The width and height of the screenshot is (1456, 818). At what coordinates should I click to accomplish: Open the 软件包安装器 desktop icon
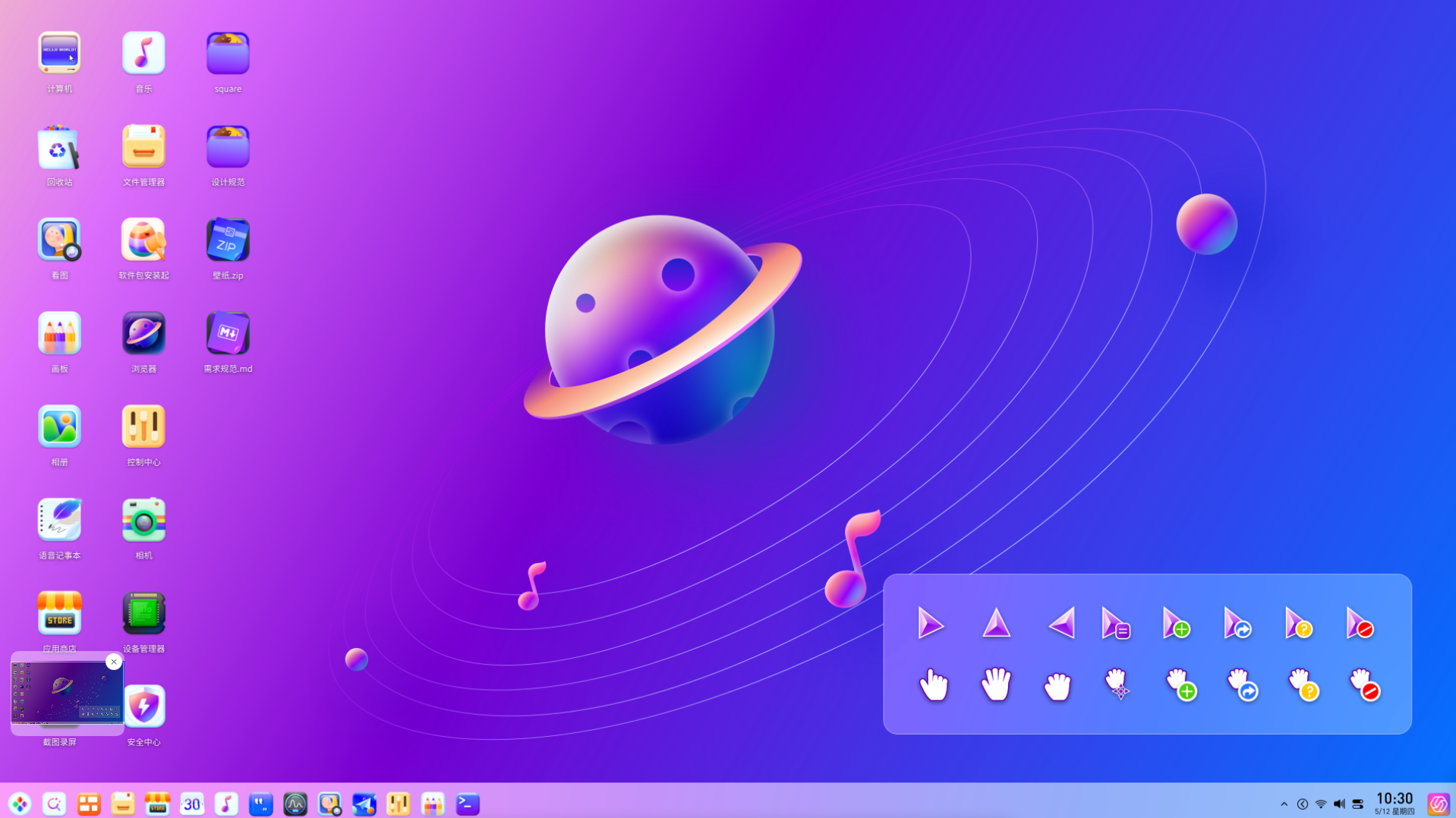coord(143,240)
